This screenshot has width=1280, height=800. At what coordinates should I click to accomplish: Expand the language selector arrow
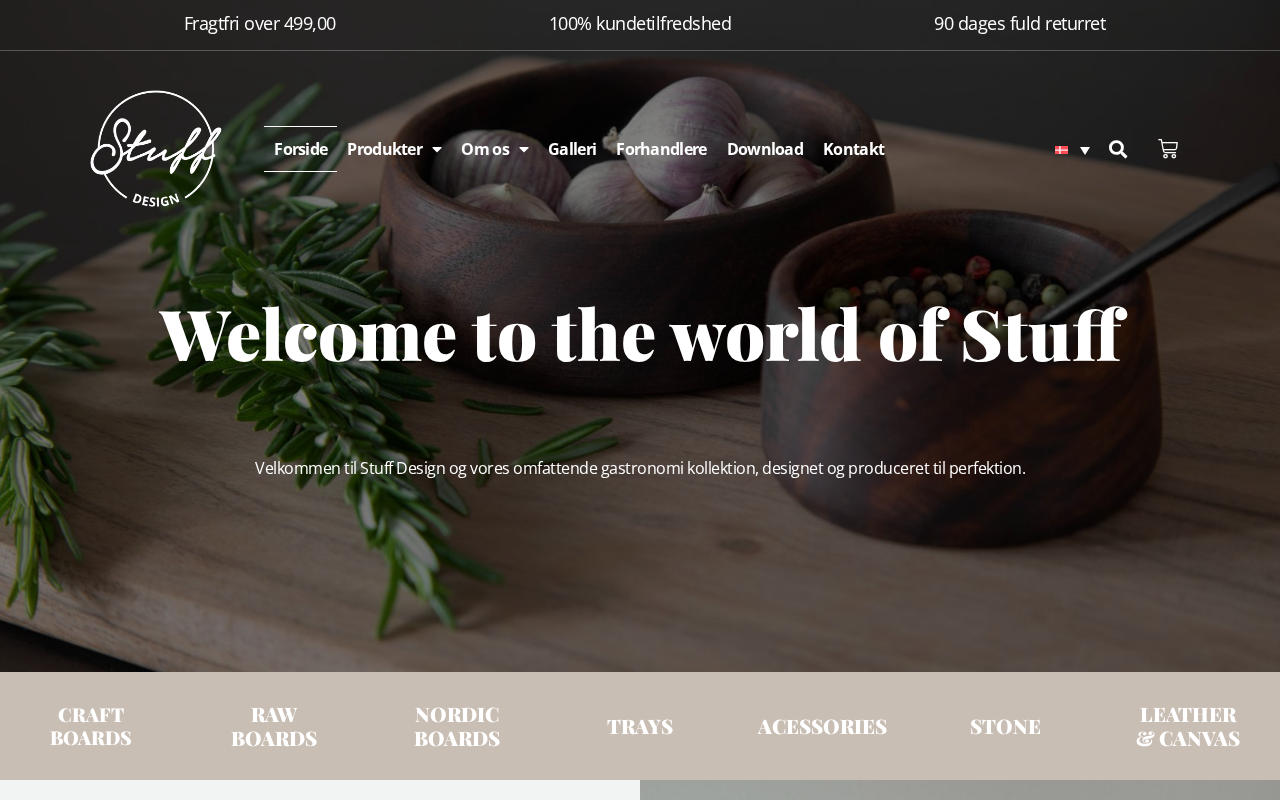(1085, 151)
